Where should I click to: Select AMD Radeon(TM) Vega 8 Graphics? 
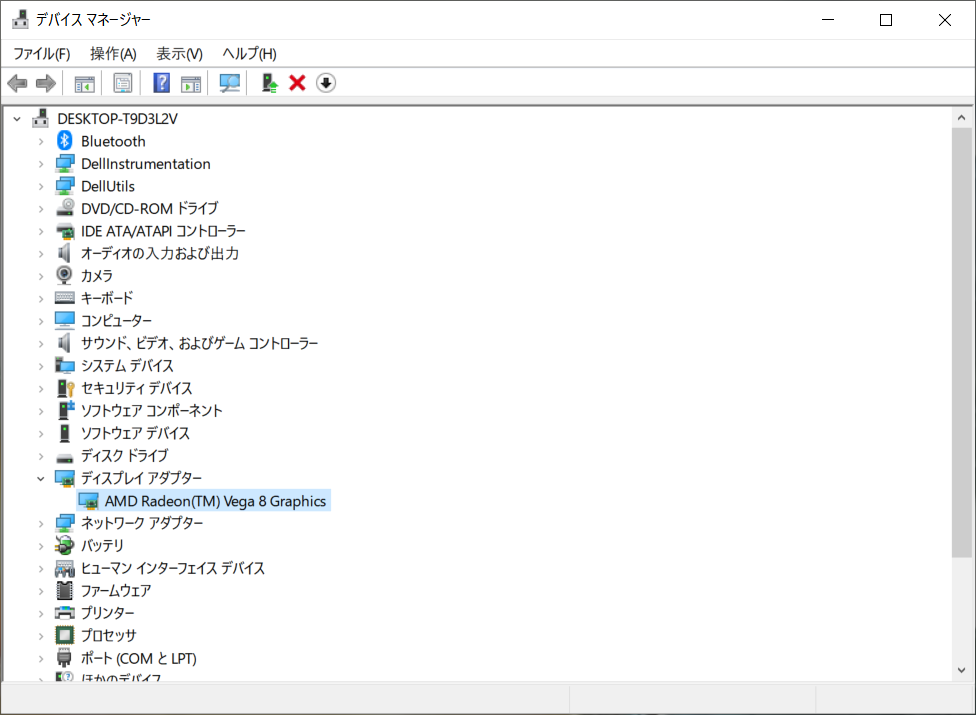click(215, 501)
